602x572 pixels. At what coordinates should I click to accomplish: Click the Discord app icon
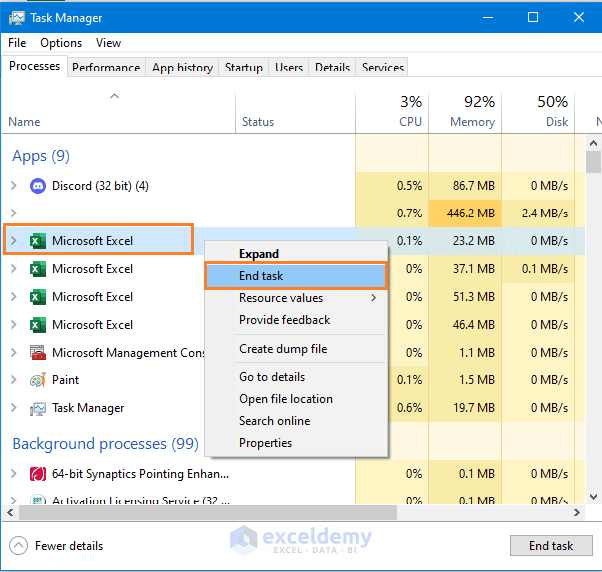pyautogui.click(x=38, y=186)
